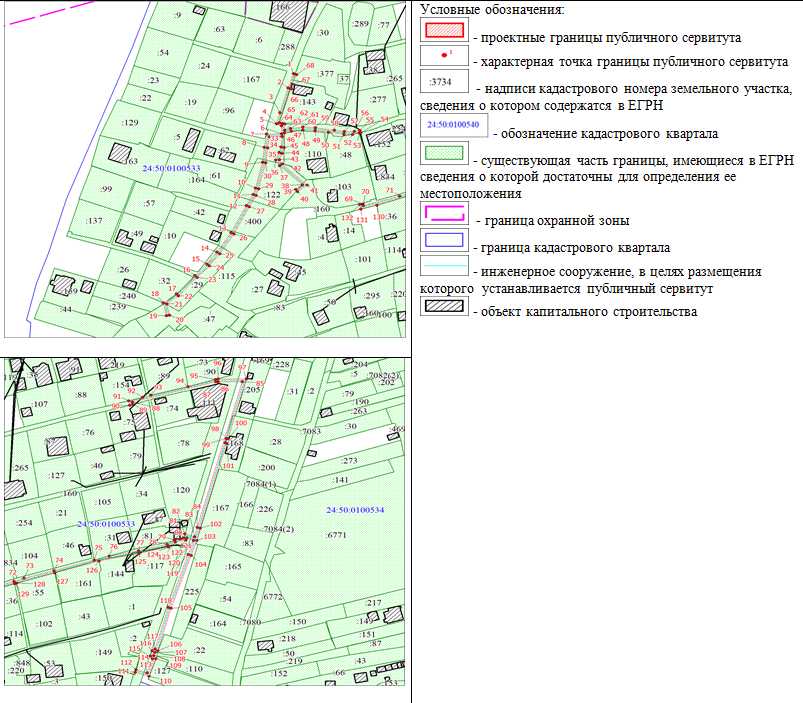
Task: Select the red hatched servitude boundary legend symbol
Action: tap(442, 29)
